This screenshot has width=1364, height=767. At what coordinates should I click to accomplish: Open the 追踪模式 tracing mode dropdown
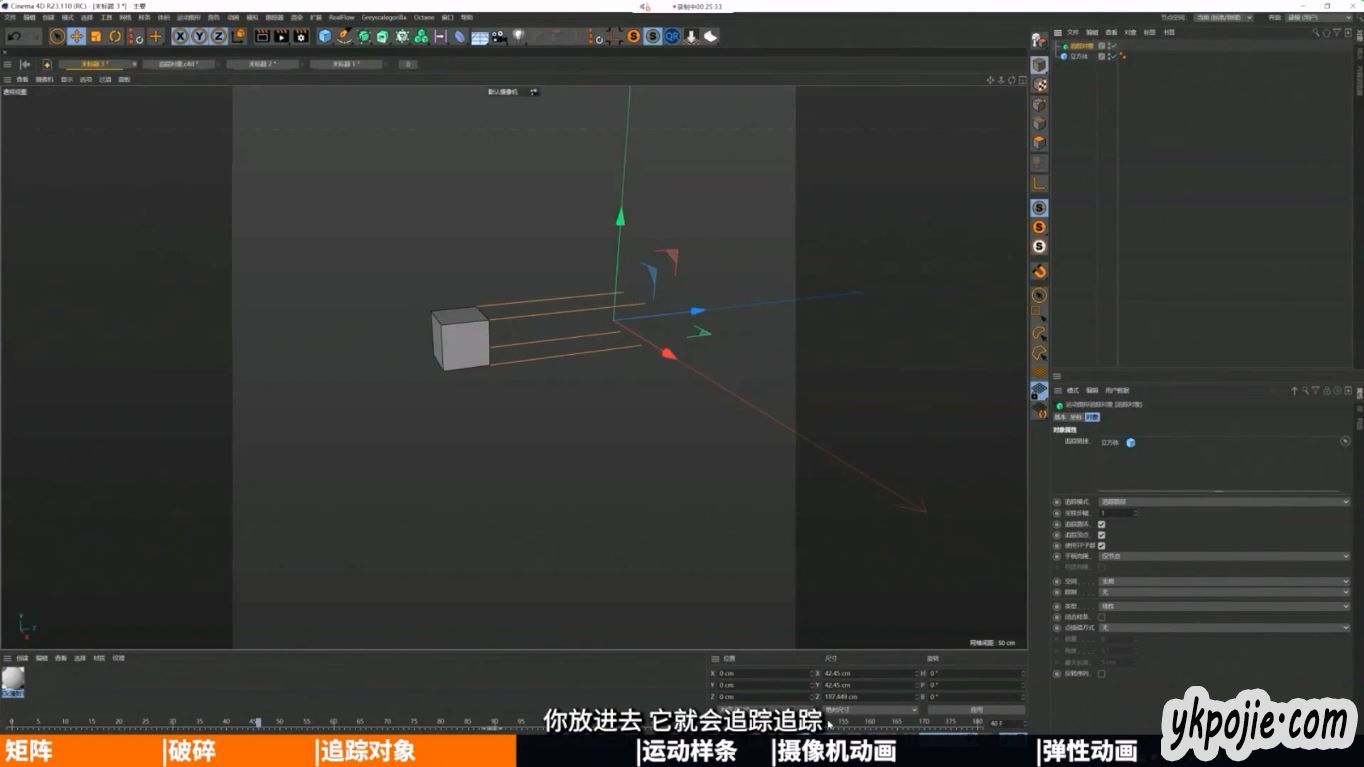(x=1222, y=502)
